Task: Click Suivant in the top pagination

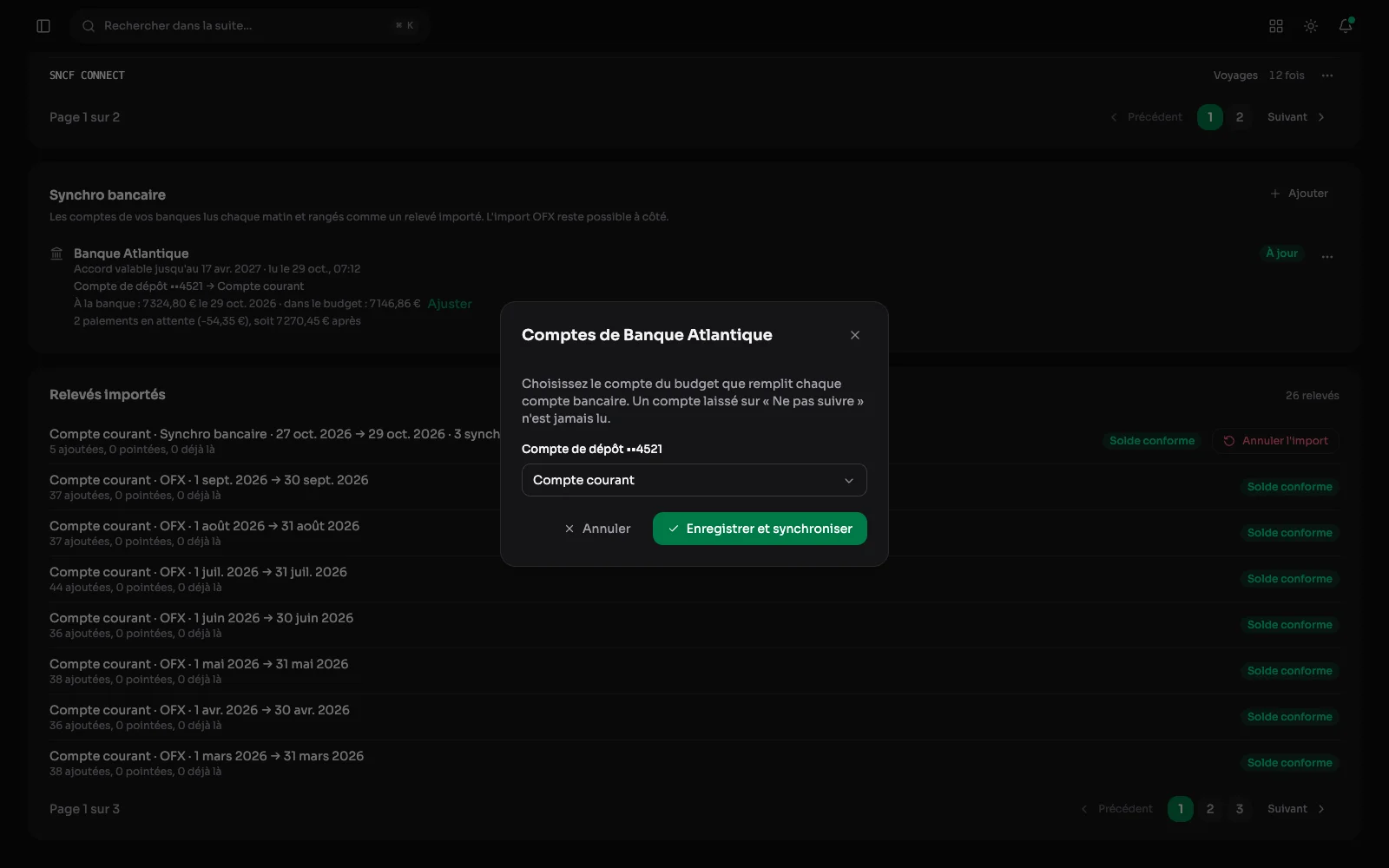Action: click(1296, 117)
